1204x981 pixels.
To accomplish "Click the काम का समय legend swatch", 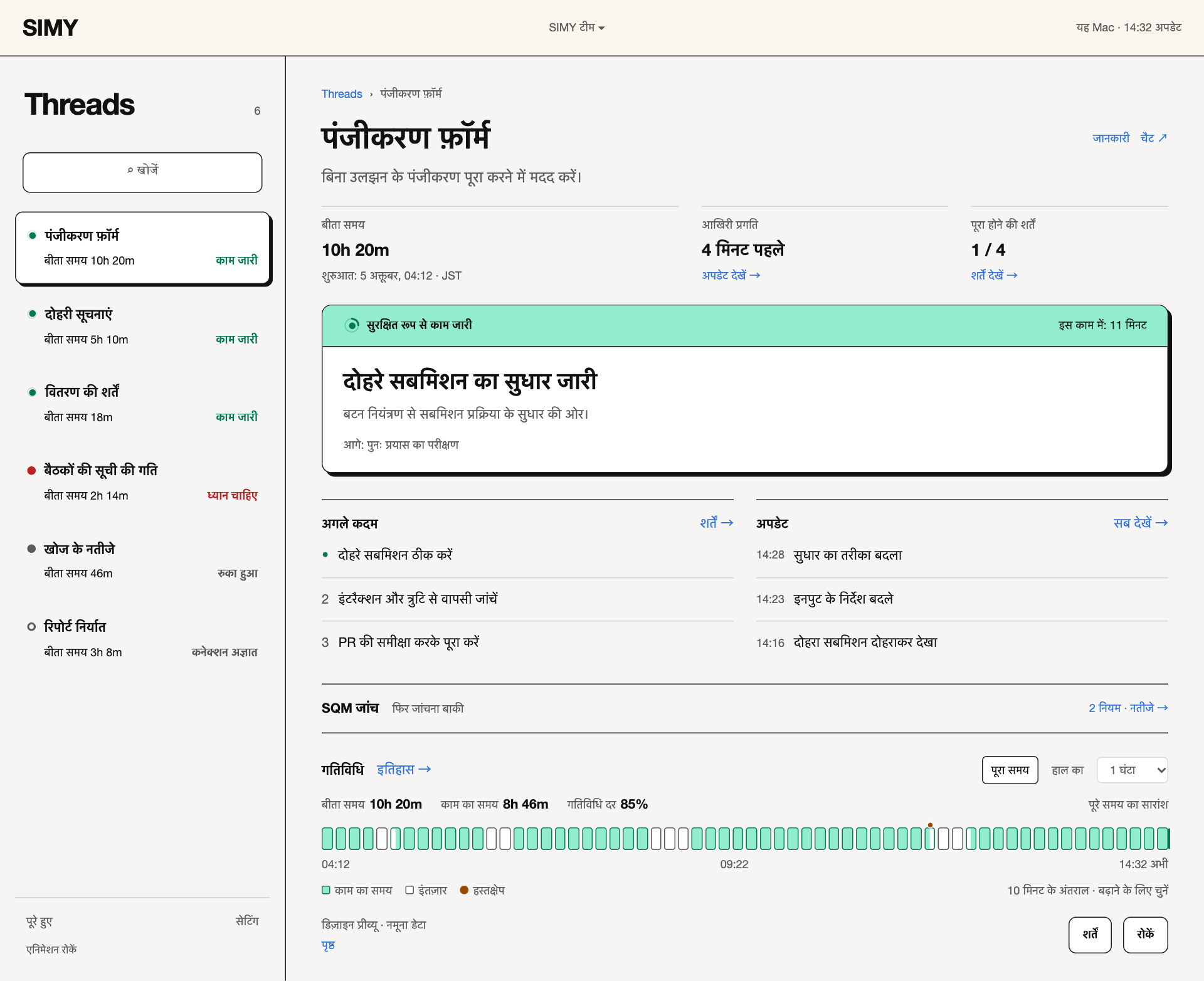I will point(325,890).
